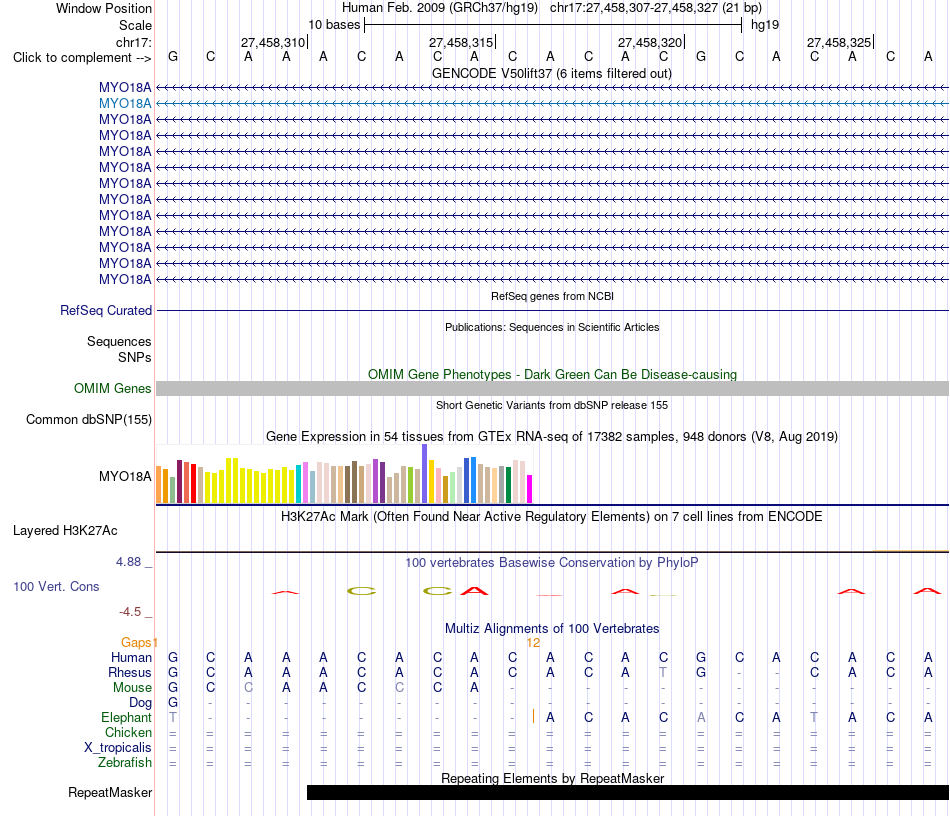Screen dimensions: 950x816
Task: Click the orange Gaps label
Action: point(136,642)
